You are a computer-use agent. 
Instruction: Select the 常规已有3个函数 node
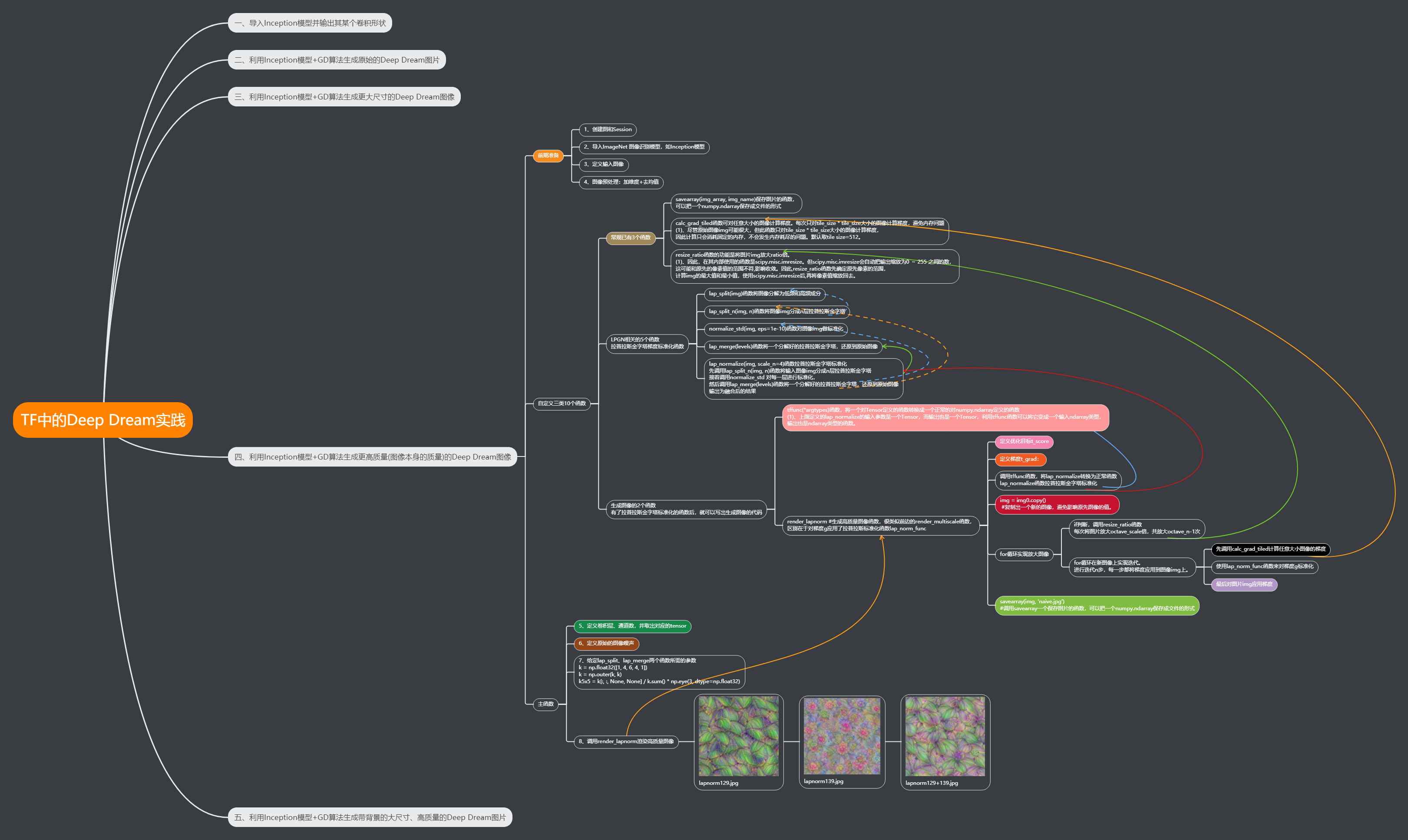631,238
